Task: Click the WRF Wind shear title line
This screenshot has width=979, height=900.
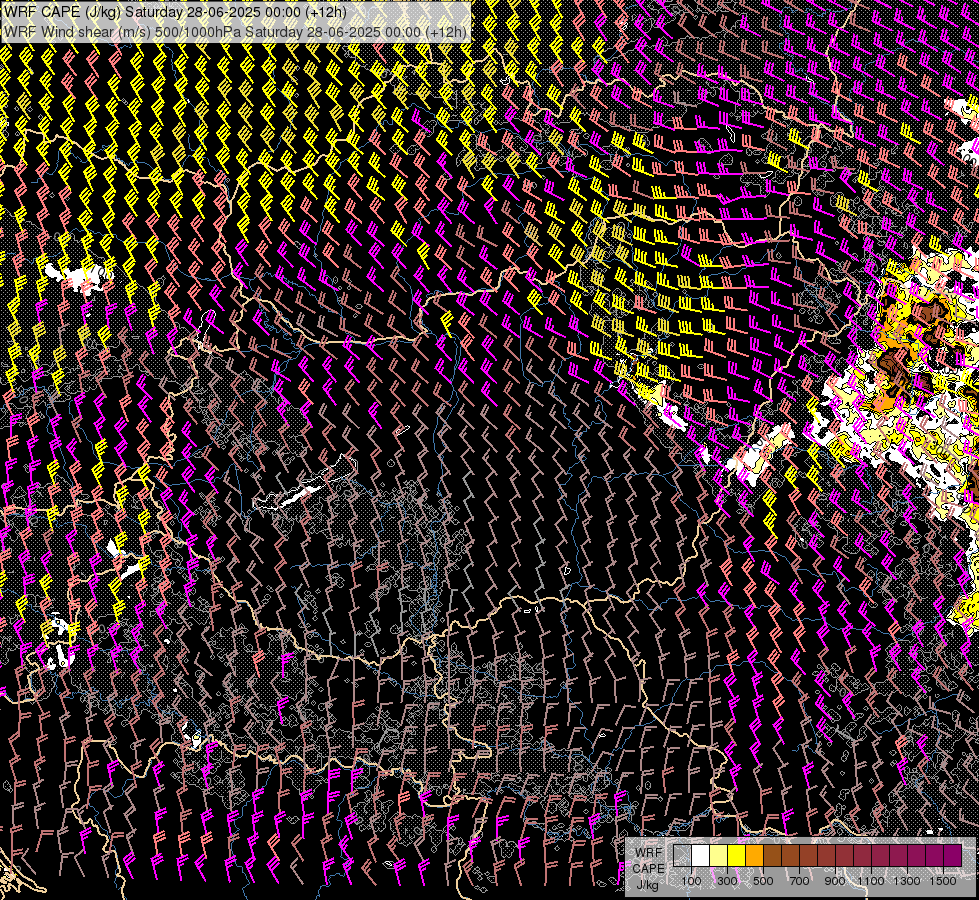Action: [235, 31]
